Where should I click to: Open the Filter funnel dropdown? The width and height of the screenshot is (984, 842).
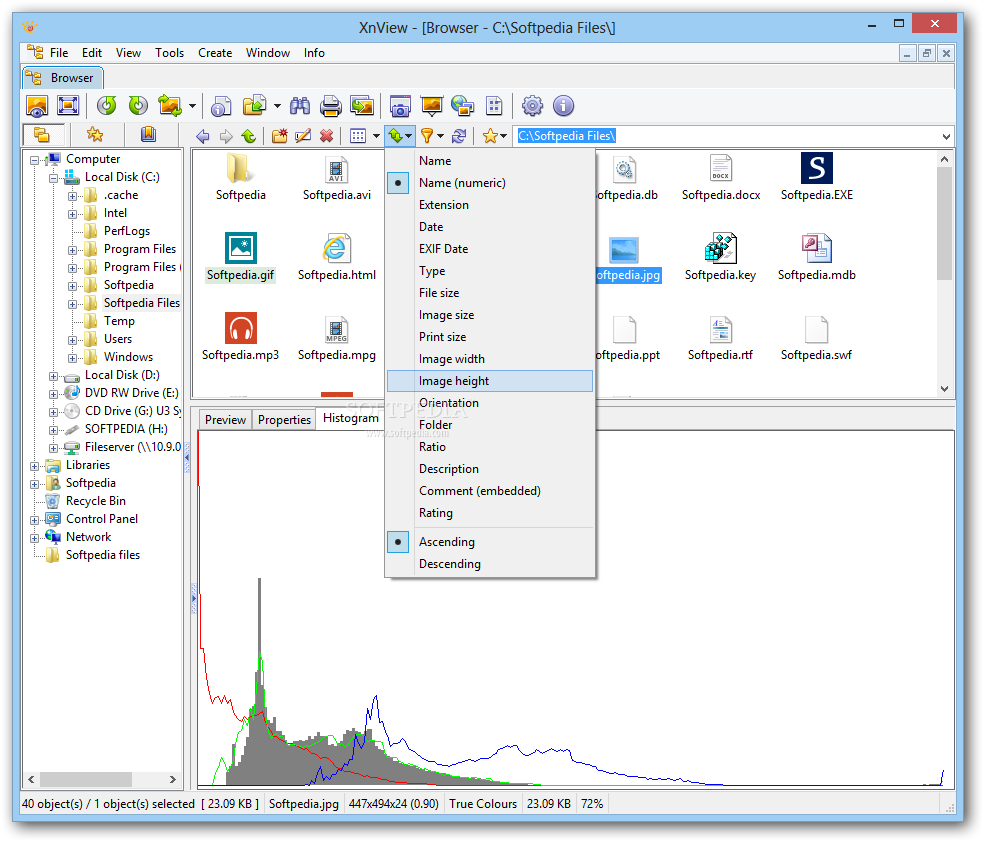[432, 136]
